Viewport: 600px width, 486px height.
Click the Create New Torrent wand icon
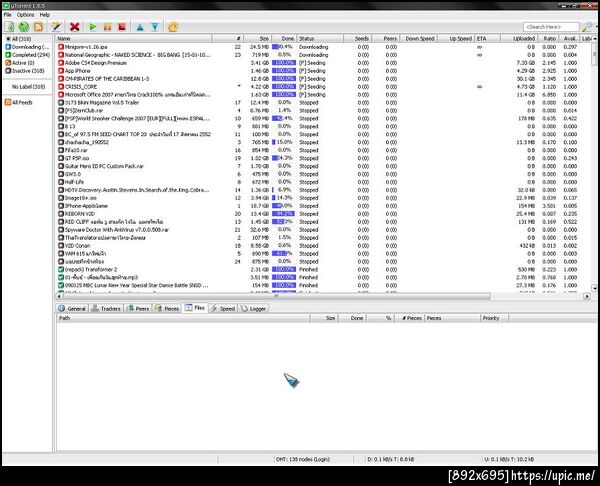pyautogui.click(x=57, y=26)
